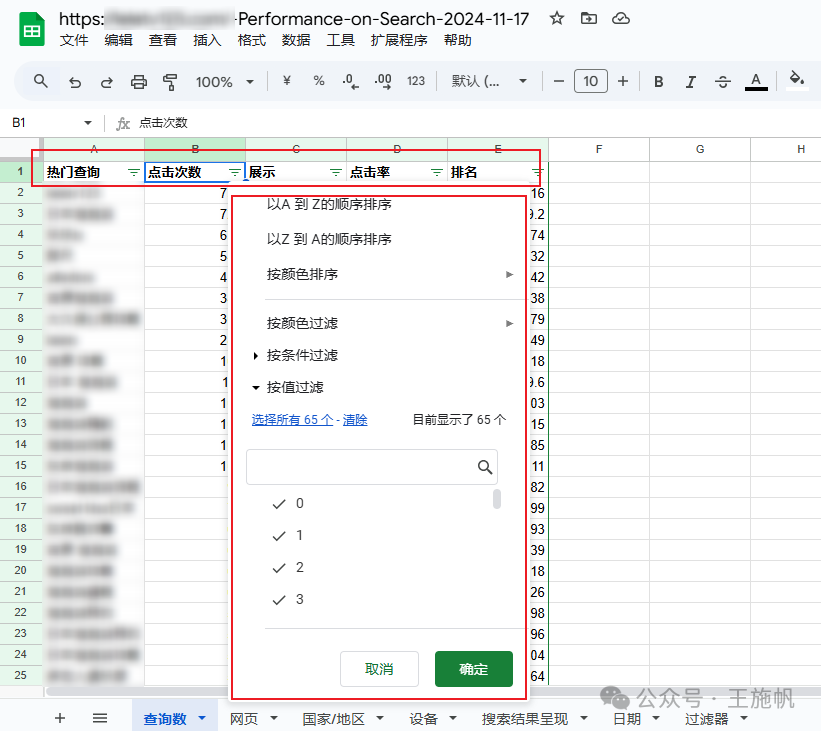821x731 pixels.
Task: Open the name box dropdown arrow
Action: click(x=87, y=123)
